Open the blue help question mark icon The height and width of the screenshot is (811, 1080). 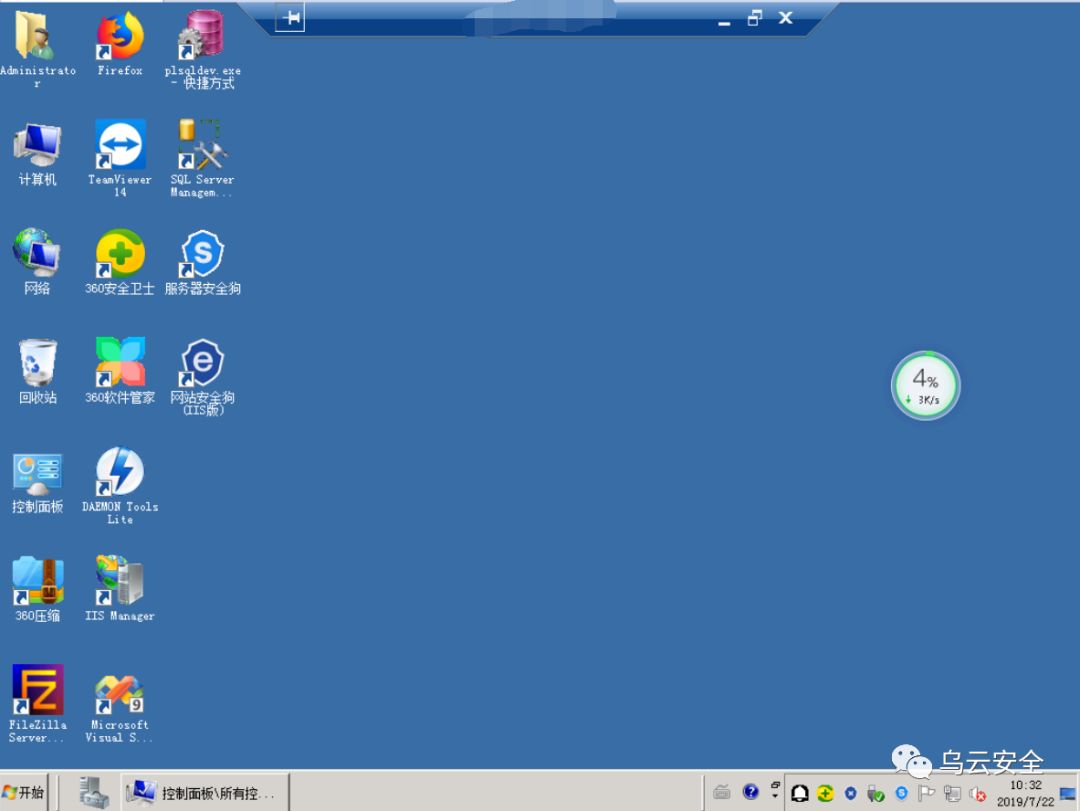pos(751,792)
